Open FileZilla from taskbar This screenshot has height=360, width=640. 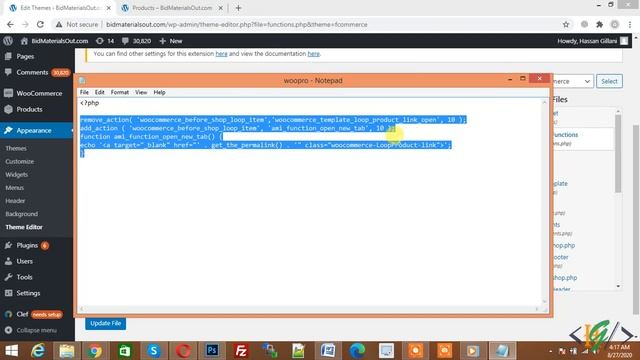coord(241,351)
